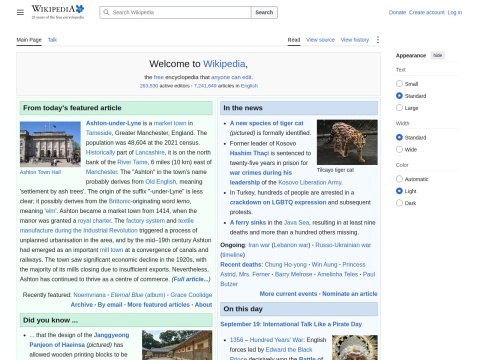Viewport: 480px width, 360px height.
Task: Select the Read tab
Action: click(x=294, y=40)
